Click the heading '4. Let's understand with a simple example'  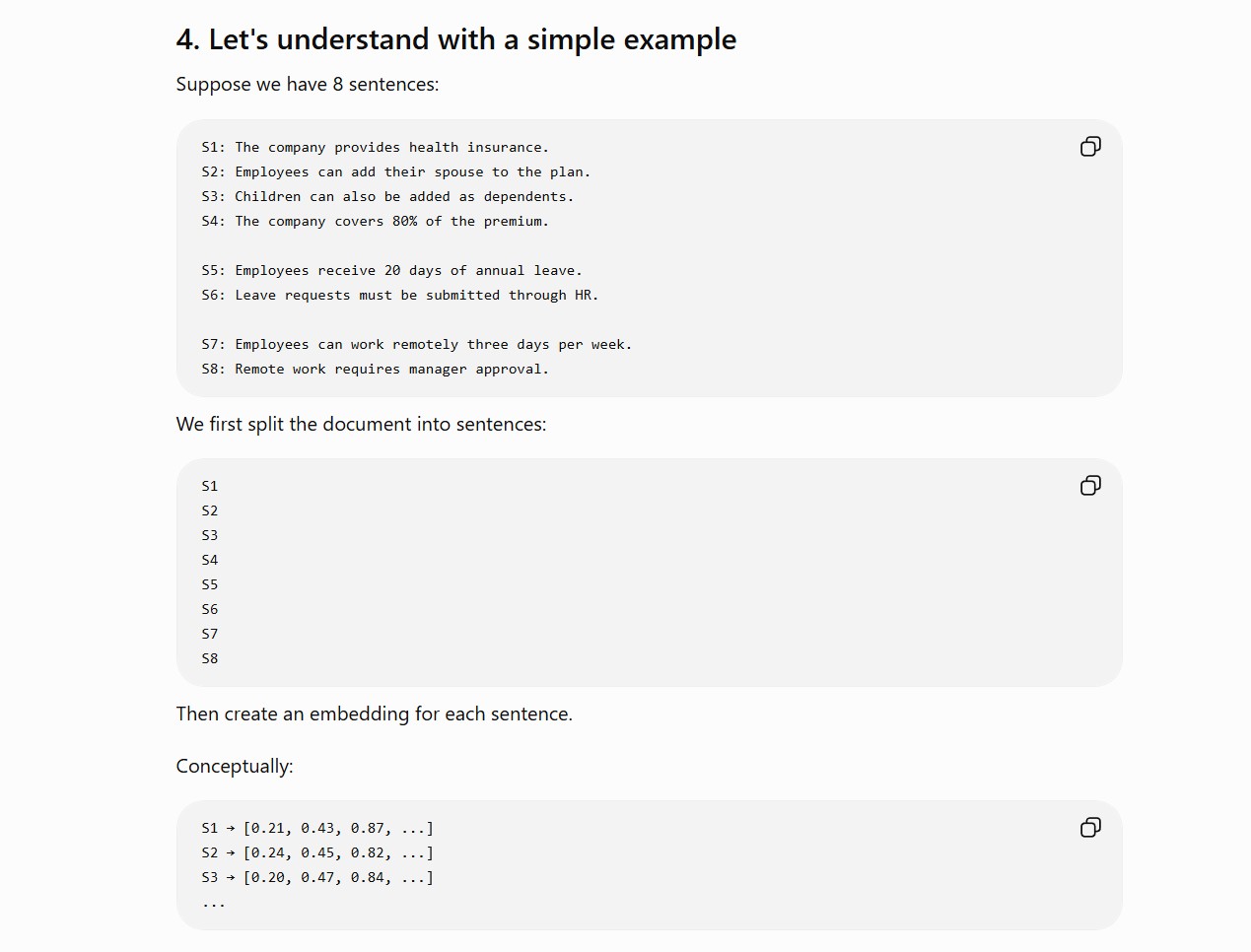[x=456, y=39]
